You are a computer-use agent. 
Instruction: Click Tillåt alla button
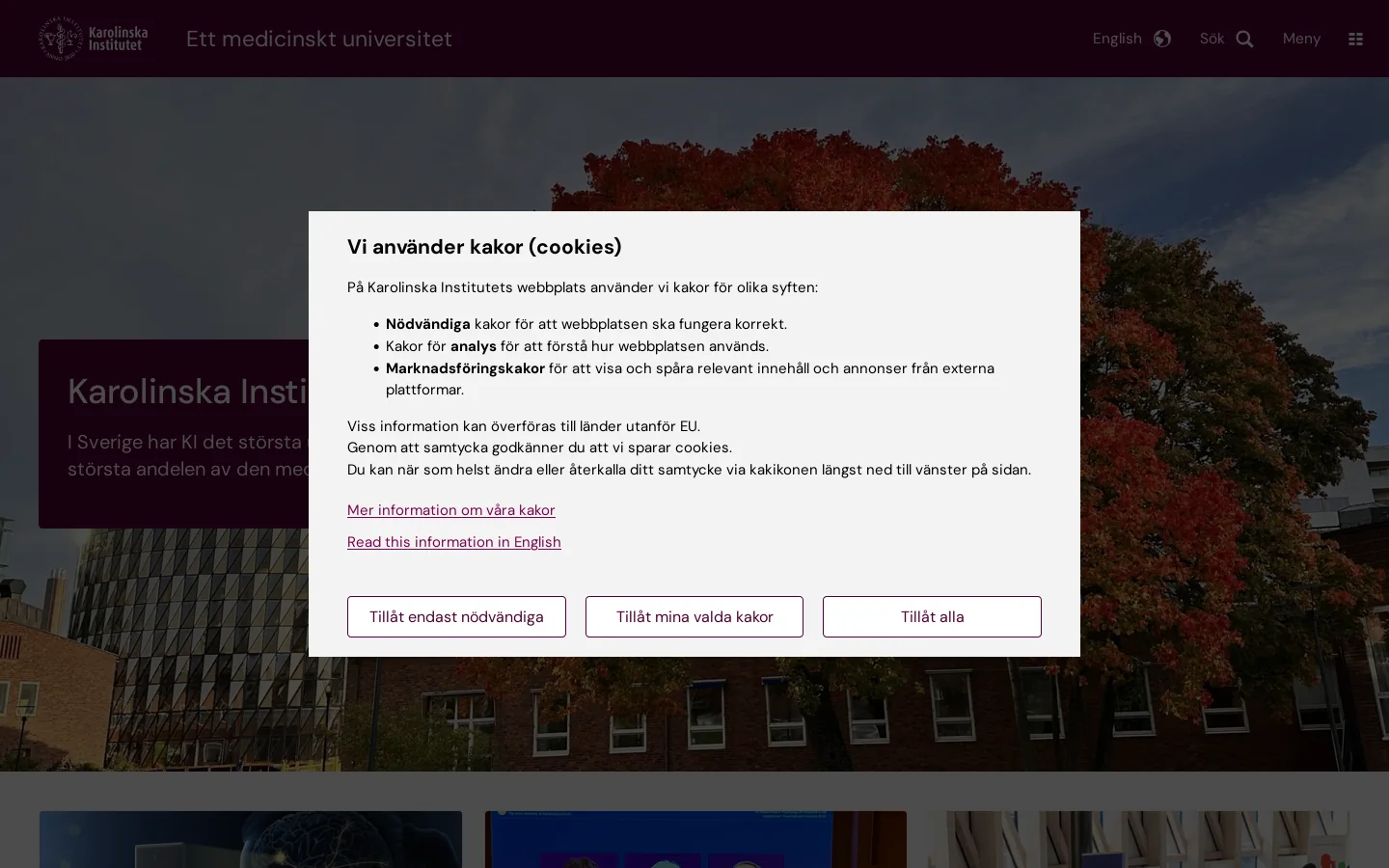(x=932, y=616)
